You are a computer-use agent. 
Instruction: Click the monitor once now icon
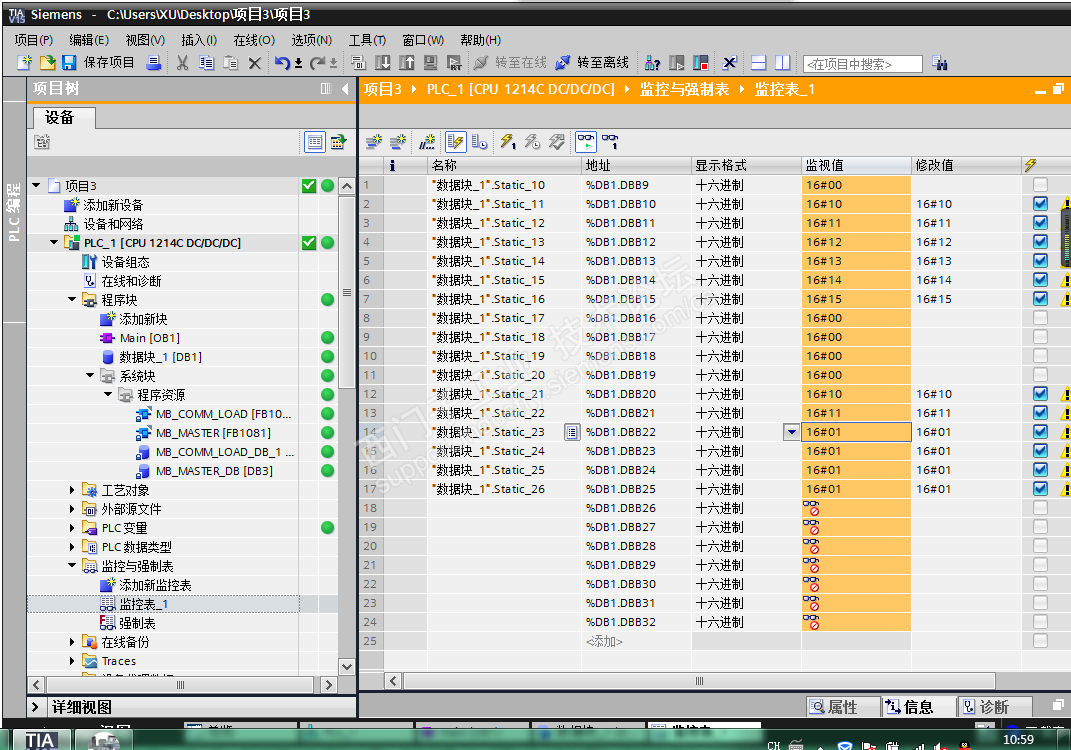pyautogui.click(x=610, y=142)
